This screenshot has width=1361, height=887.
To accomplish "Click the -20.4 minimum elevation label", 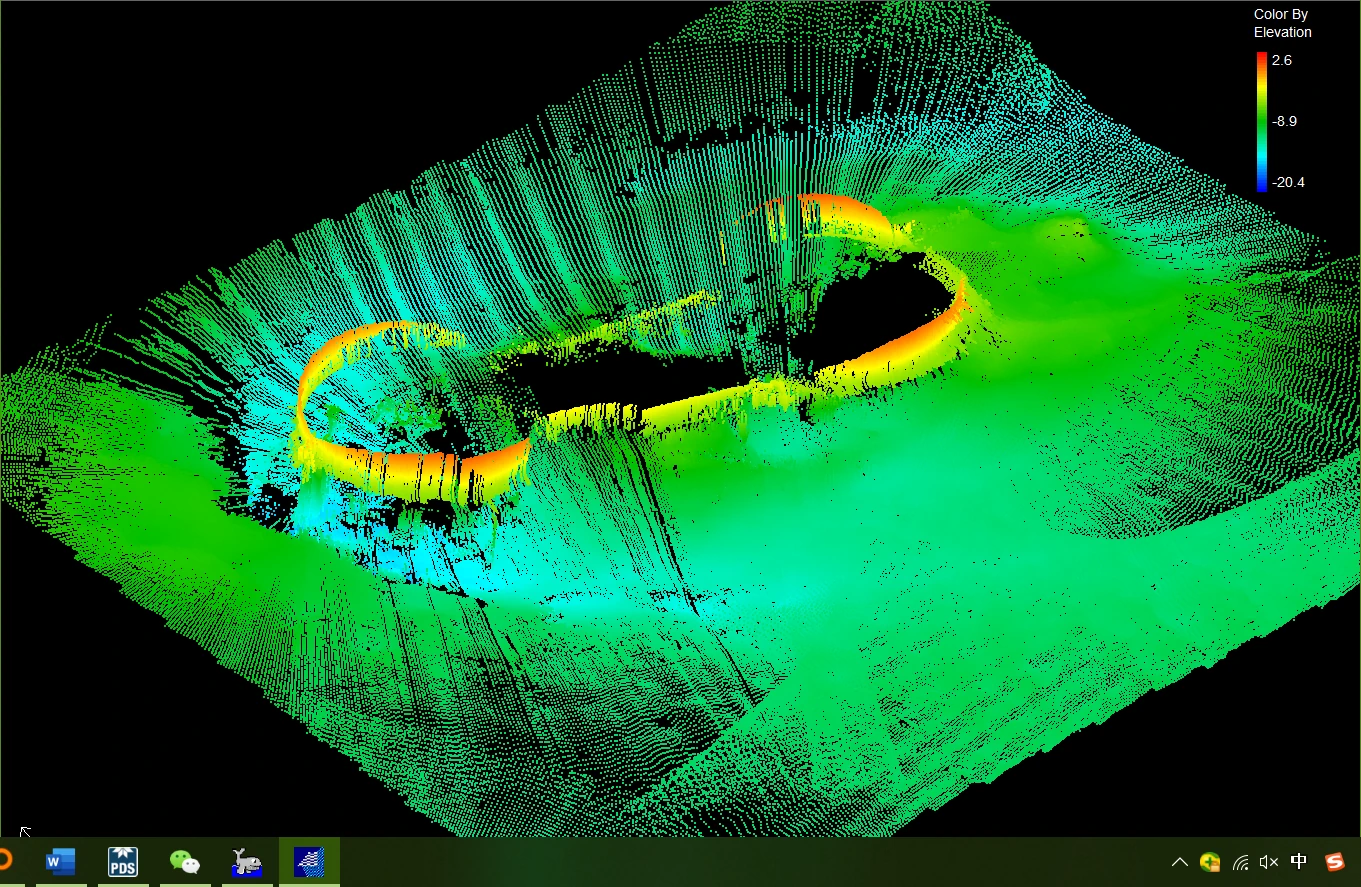I will 1288,182.
